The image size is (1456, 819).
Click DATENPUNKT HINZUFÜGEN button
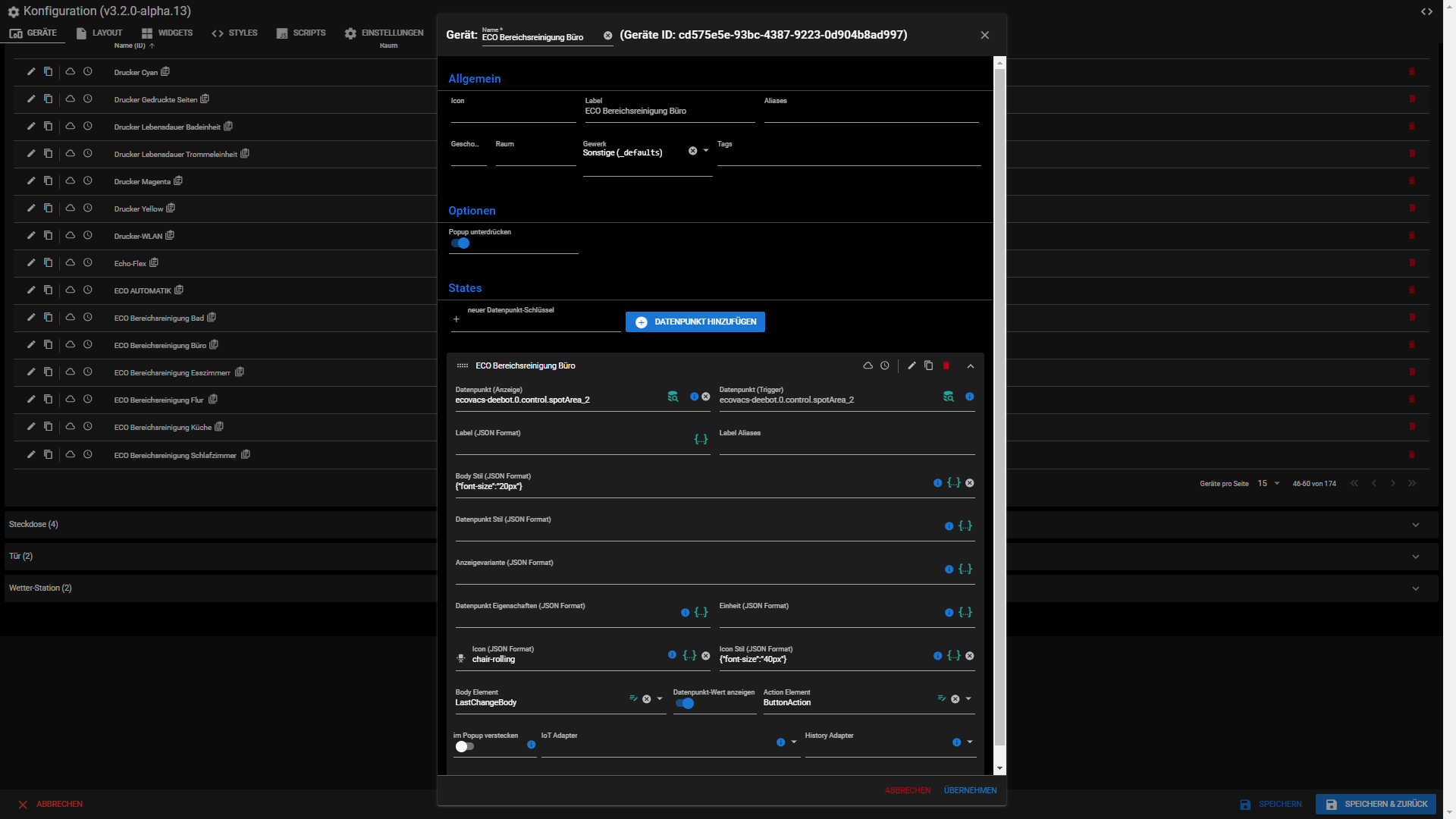pyautogui.click(x=695, y=322)
